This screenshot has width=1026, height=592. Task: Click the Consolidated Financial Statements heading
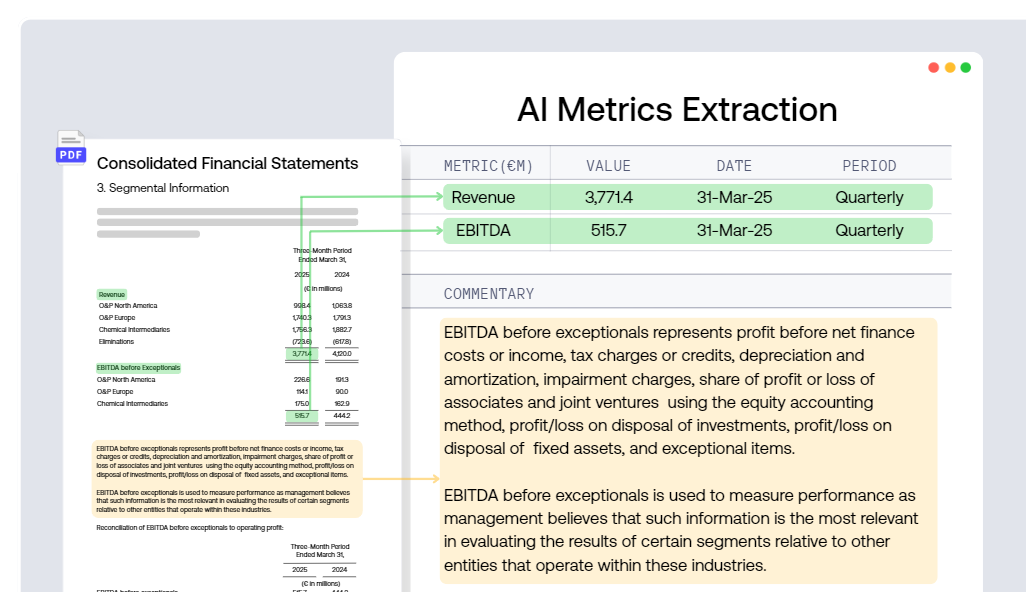(227, 164)
